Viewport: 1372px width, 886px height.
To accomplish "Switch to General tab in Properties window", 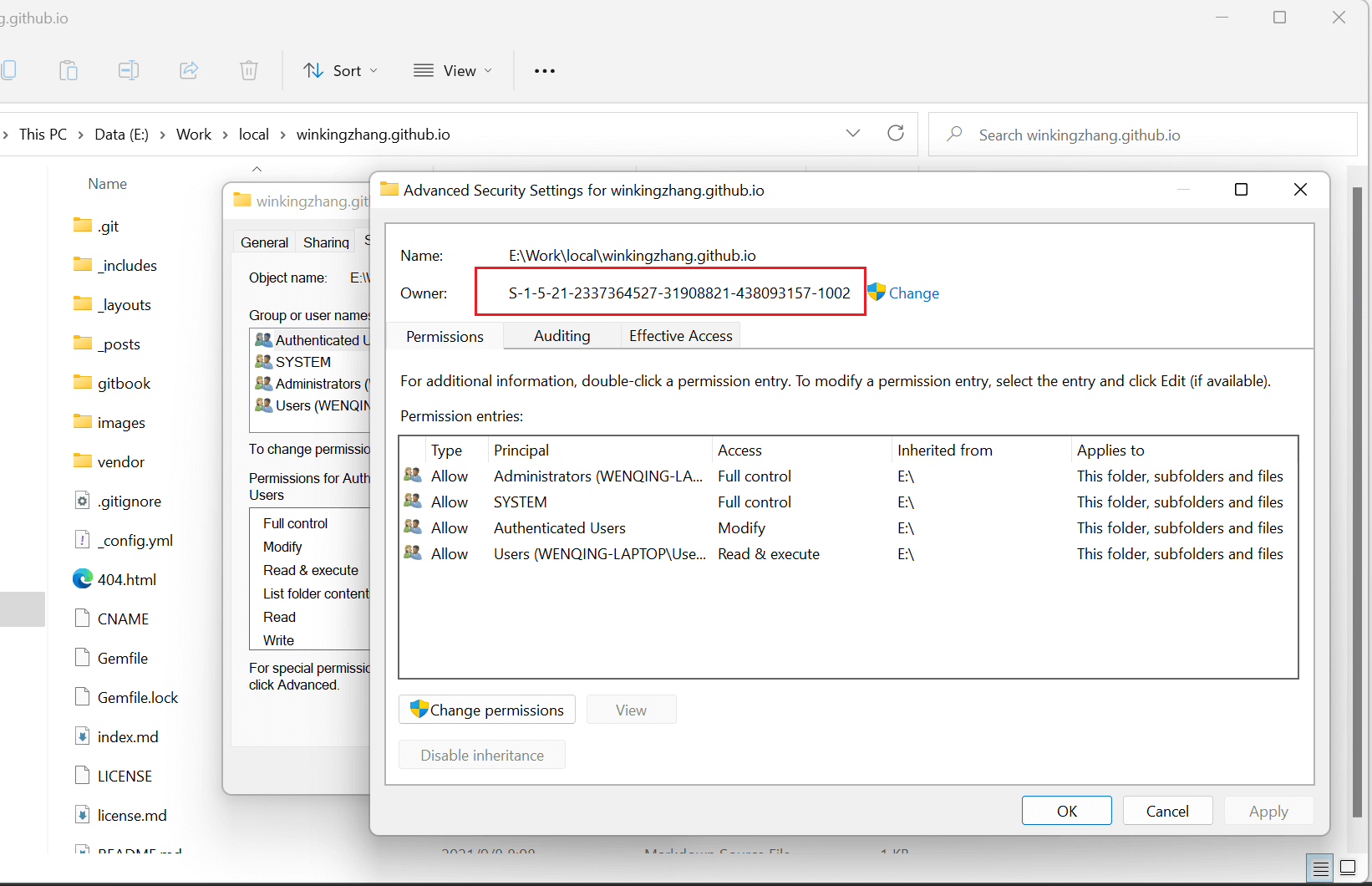I will [264, 242].
